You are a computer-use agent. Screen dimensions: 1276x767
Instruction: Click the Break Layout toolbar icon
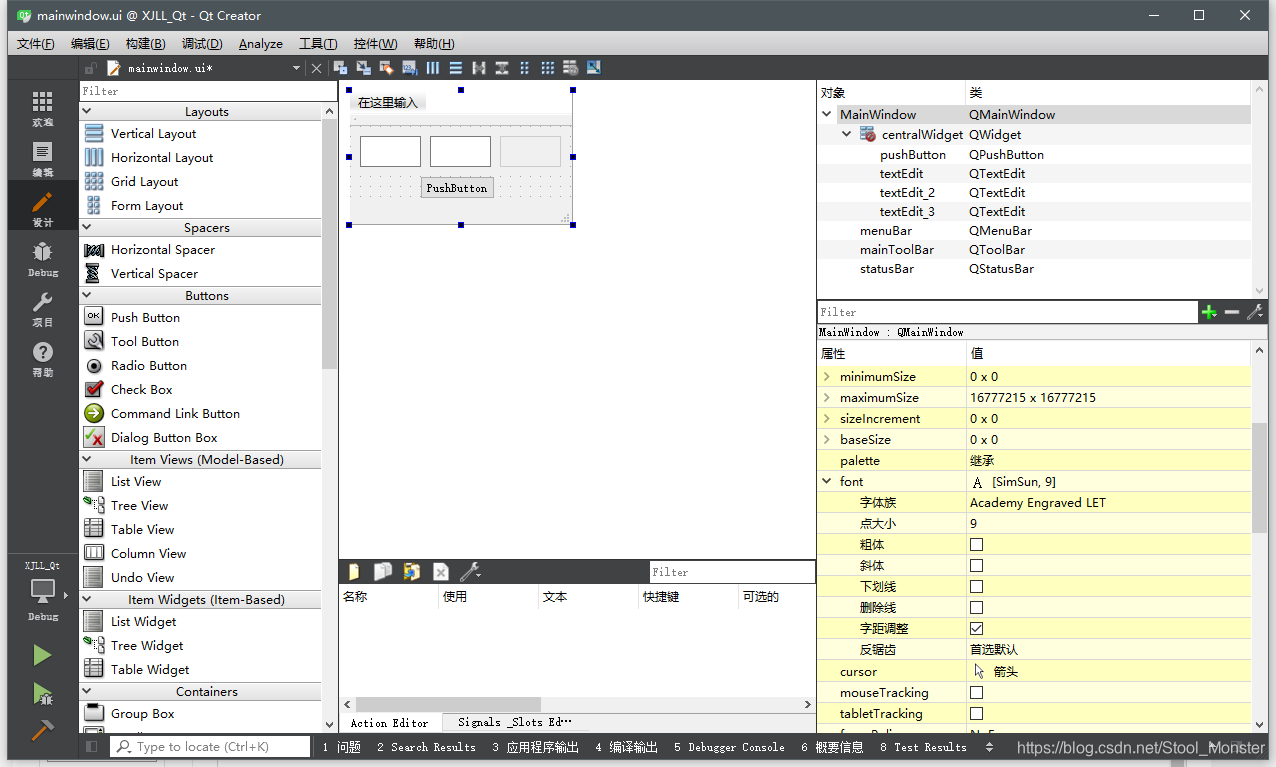click(571, 68)
